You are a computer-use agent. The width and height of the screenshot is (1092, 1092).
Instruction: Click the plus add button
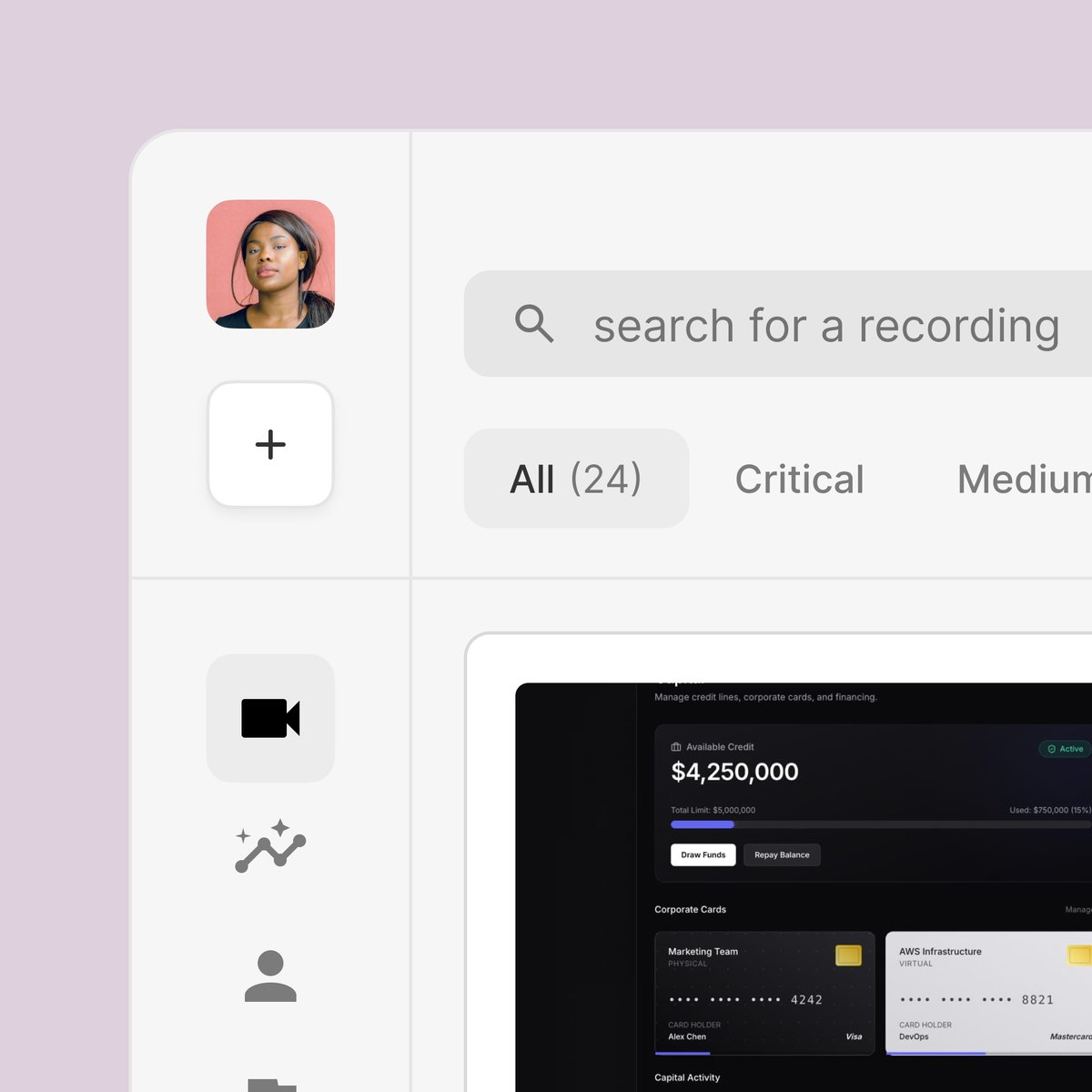[x=270, y=444]
